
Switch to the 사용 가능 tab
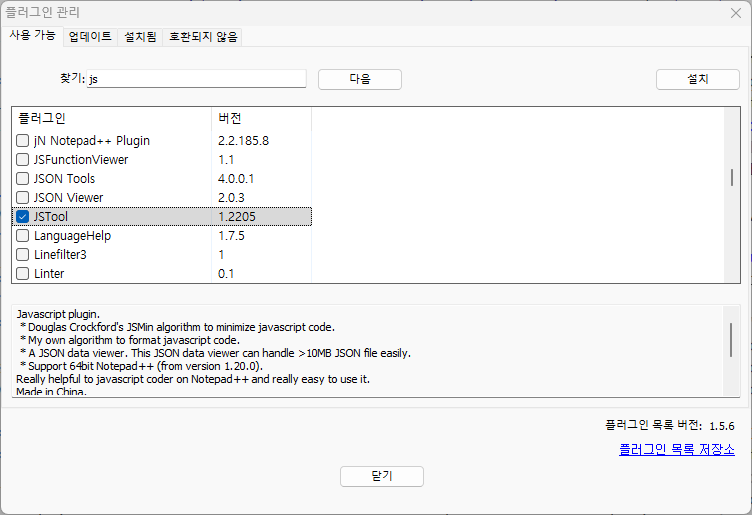[x=33, y=35]
